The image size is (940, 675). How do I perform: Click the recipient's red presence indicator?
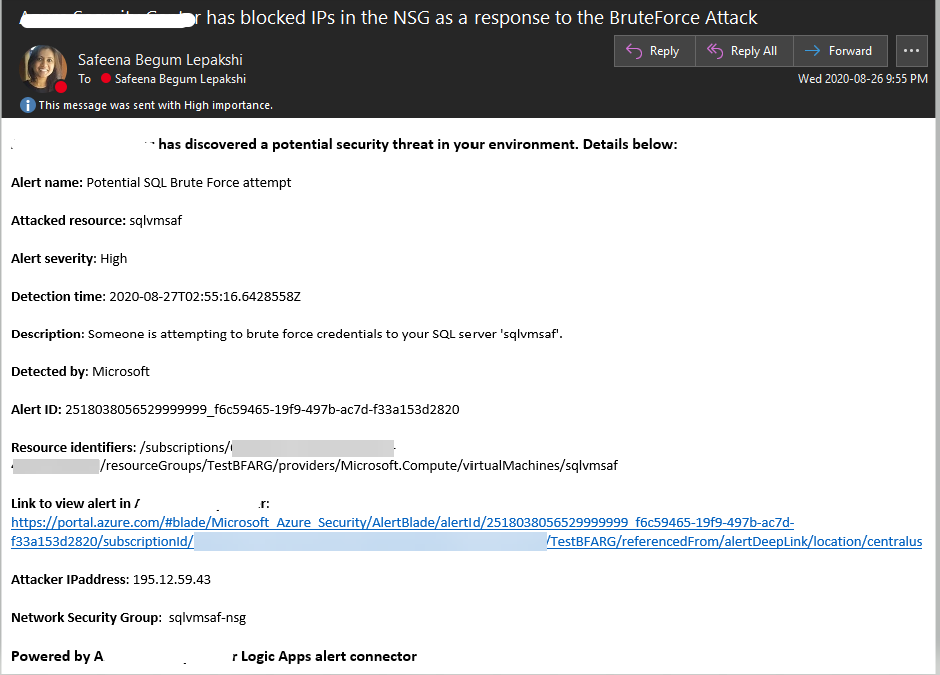click(106, 79)
